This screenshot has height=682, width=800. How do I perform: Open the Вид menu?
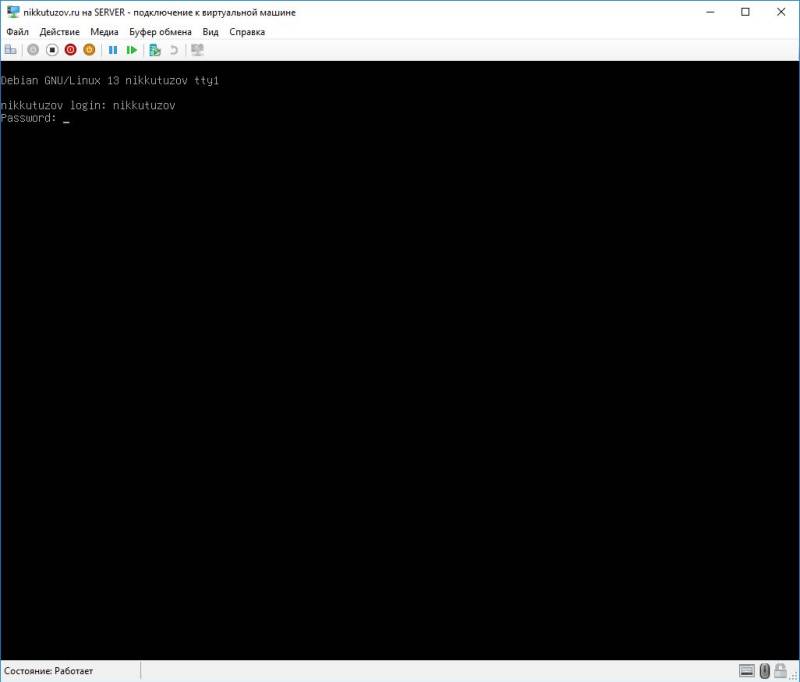210,31
